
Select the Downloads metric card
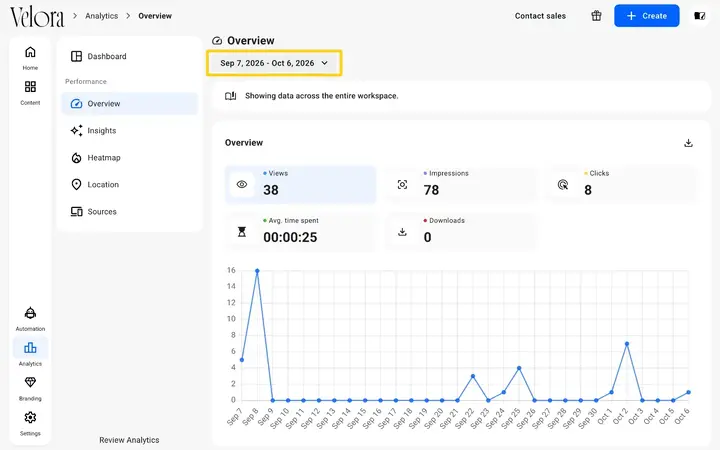(461, 232)
